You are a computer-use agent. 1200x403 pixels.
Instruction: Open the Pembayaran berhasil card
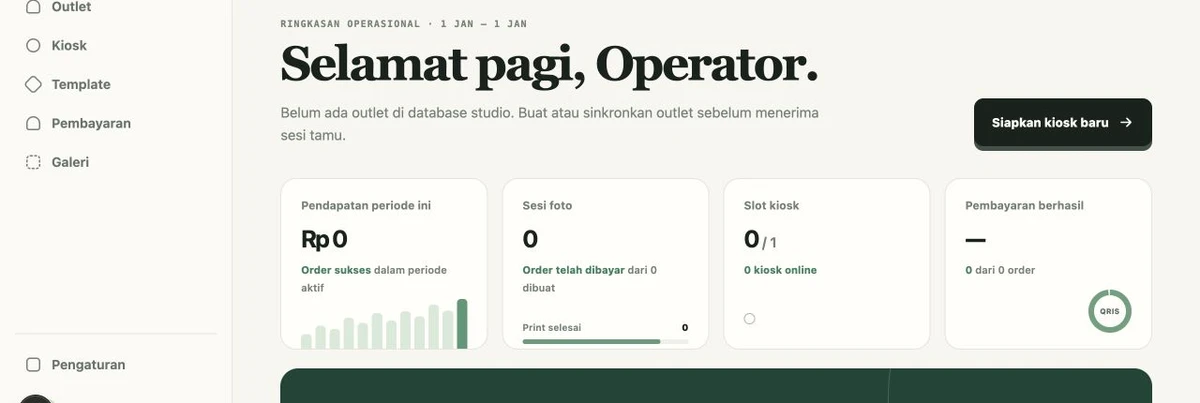[1048, 264]
